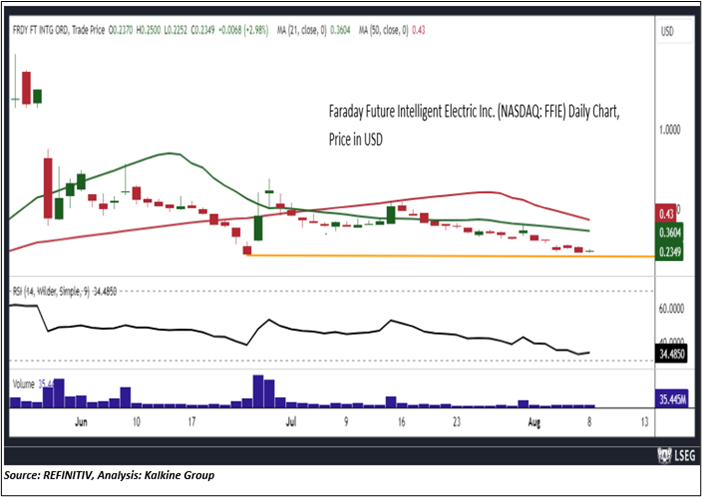Viewport: 702px width, 497px height.
Task: Click the 9 date label on time axis
Action: pyautogui.click(x=346, y=422)
